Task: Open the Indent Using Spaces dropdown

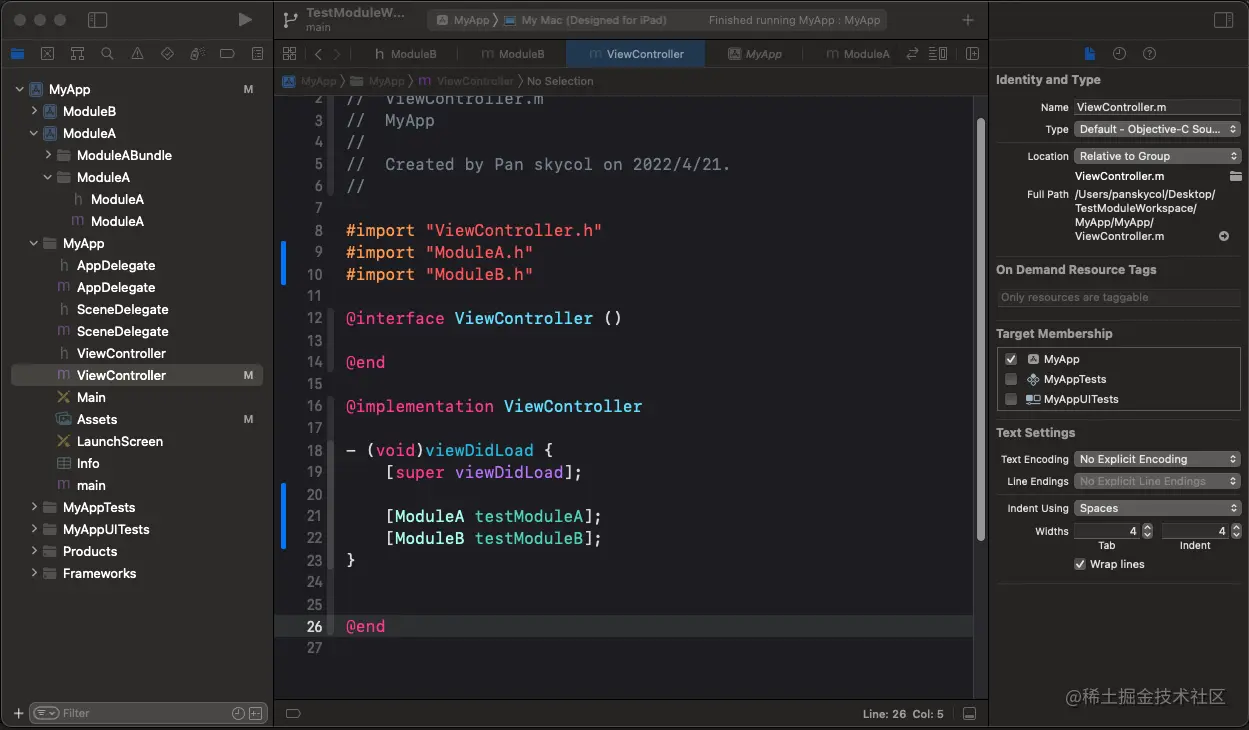Action: (x=1158, y=508)
